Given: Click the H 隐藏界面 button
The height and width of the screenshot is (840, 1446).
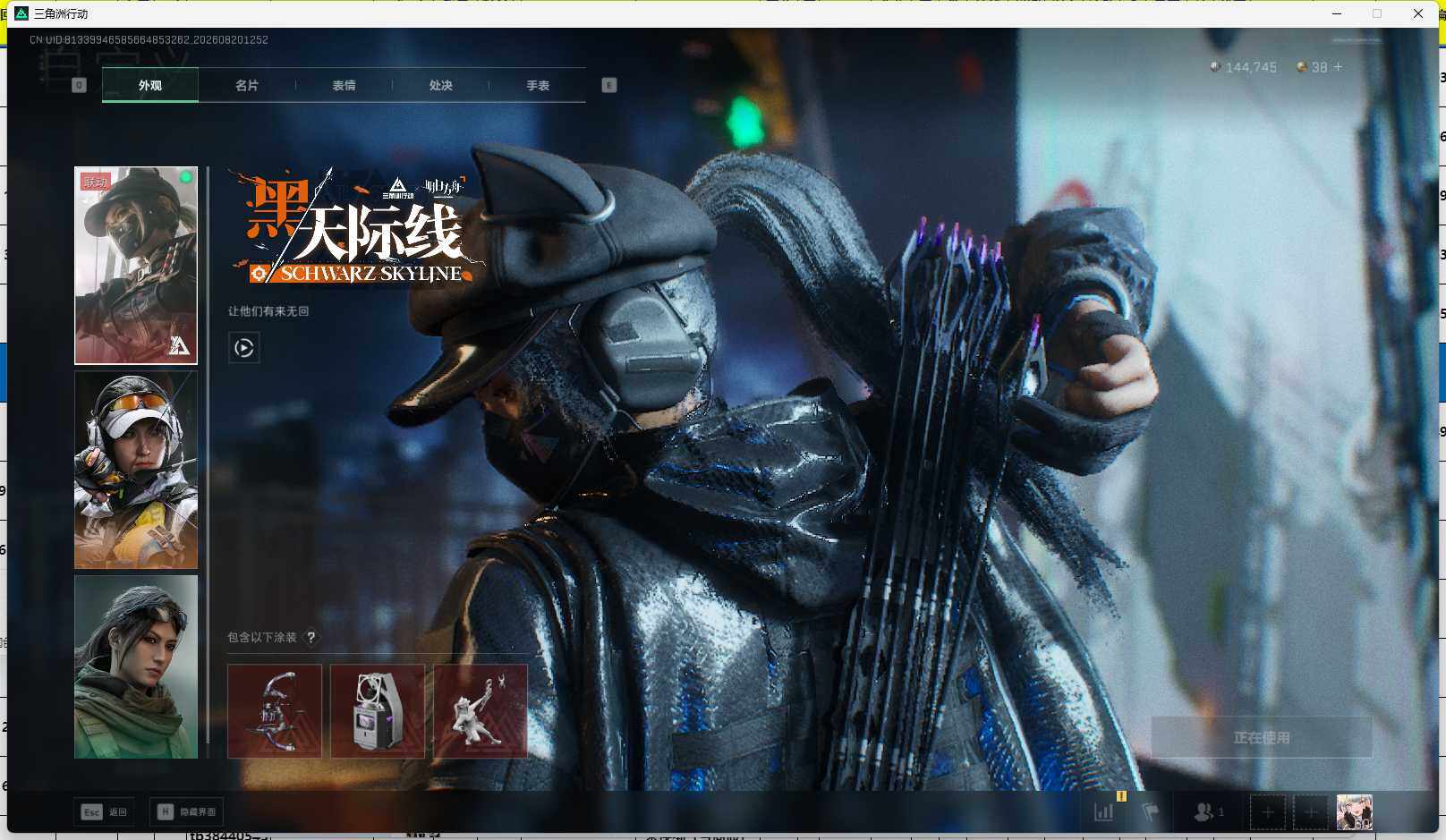Looking at the screenshot, I should (x=187, y=812).
